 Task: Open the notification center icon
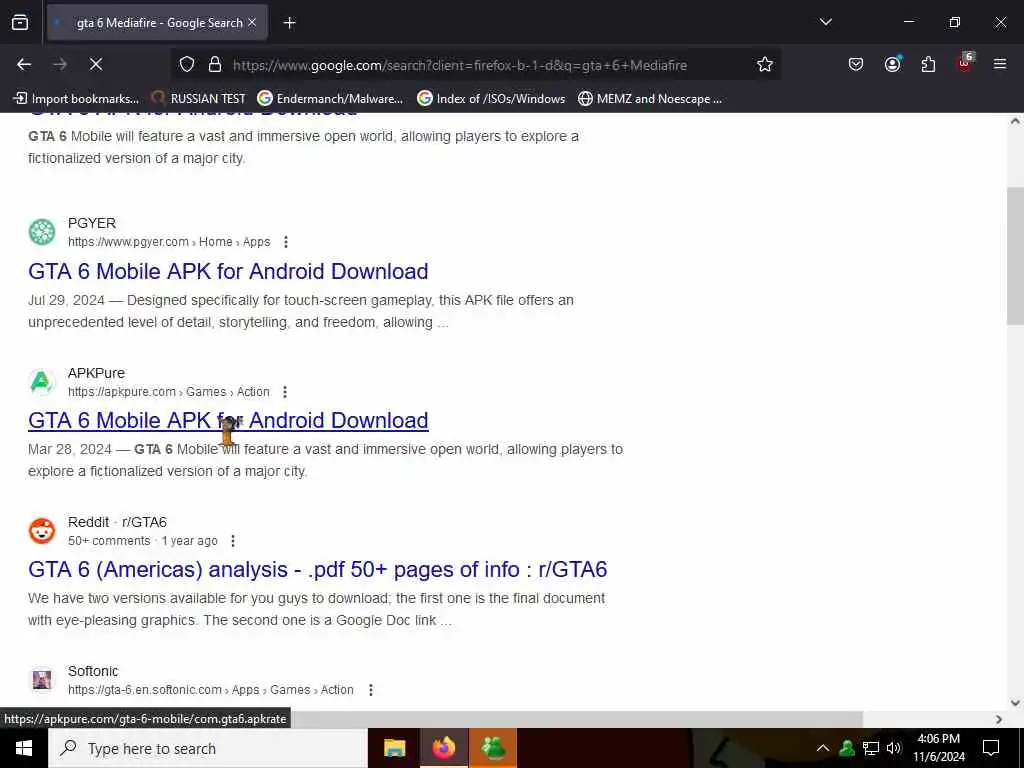[991, 748]
